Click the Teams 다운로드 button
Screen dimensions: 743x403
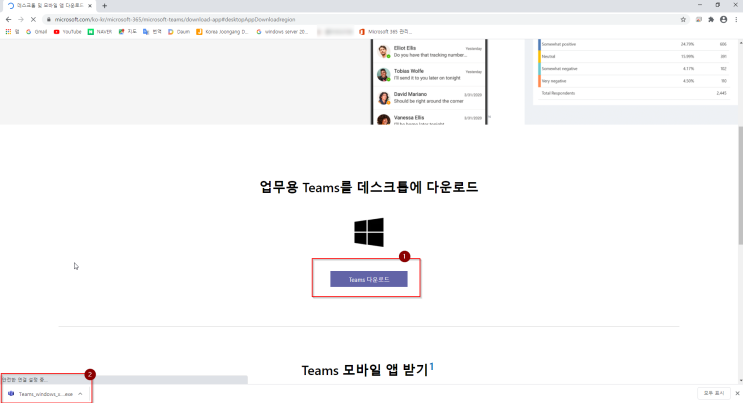[x=369, y=279]
